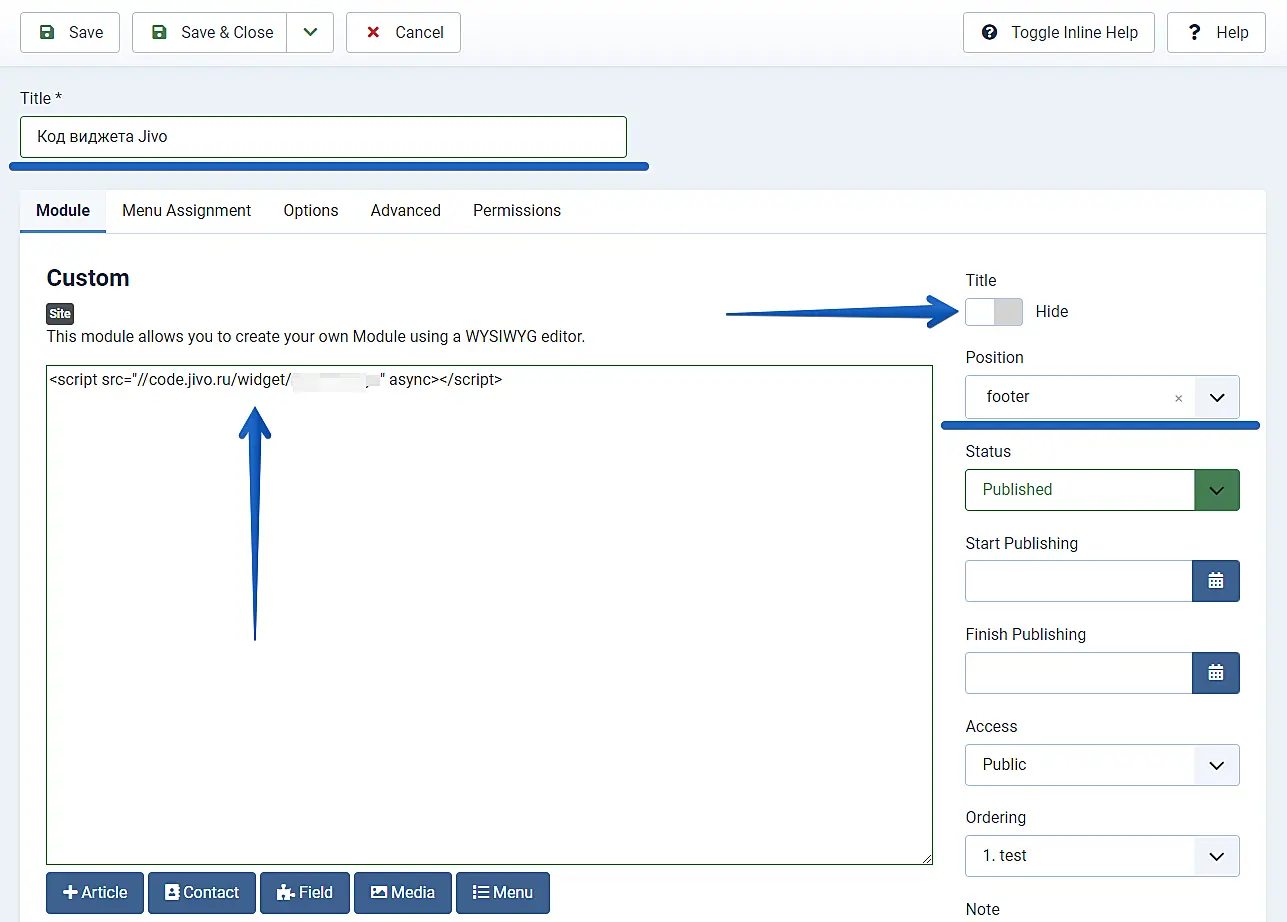Click the Save button

pyautogui.click(x=70, y=32)
